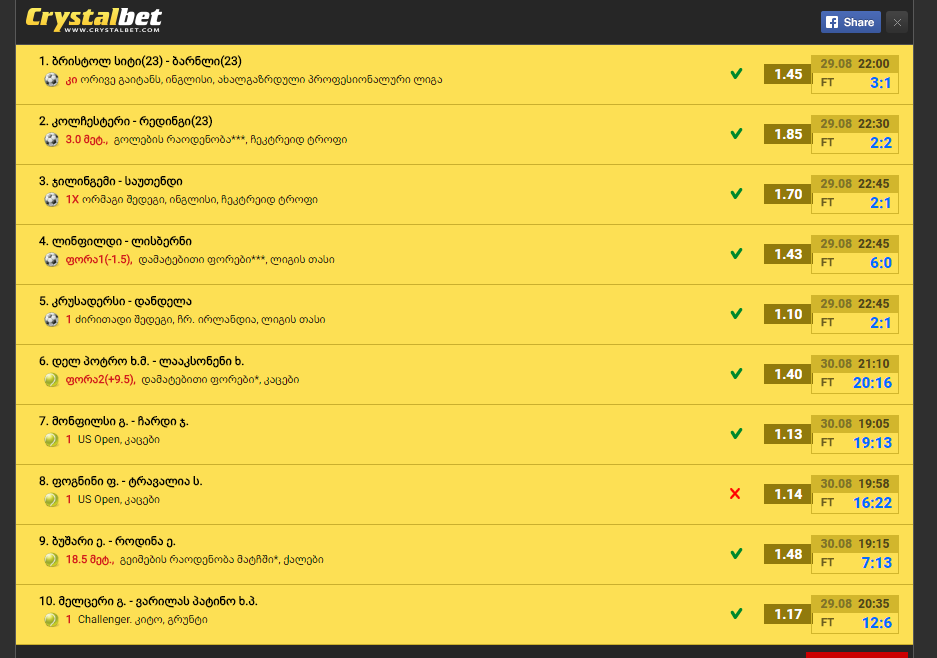Click the row 4 match title
The width and height of the screenshot is (937, 658).
(x=115, y=241)
